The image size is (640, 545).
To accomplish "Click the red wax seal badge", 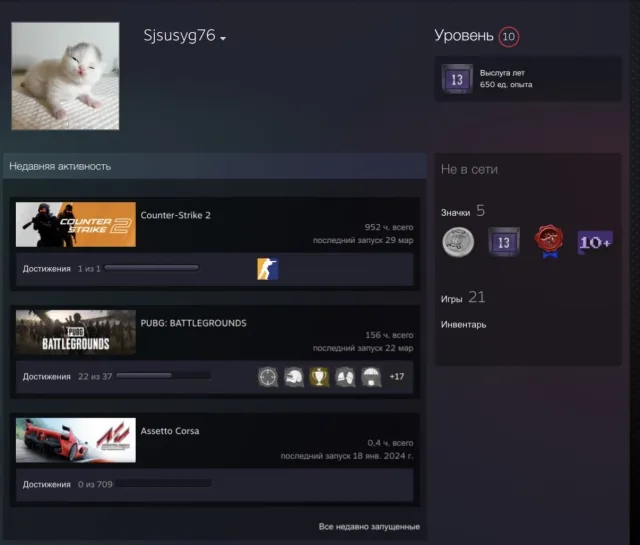I will click(x=549, y=241).
